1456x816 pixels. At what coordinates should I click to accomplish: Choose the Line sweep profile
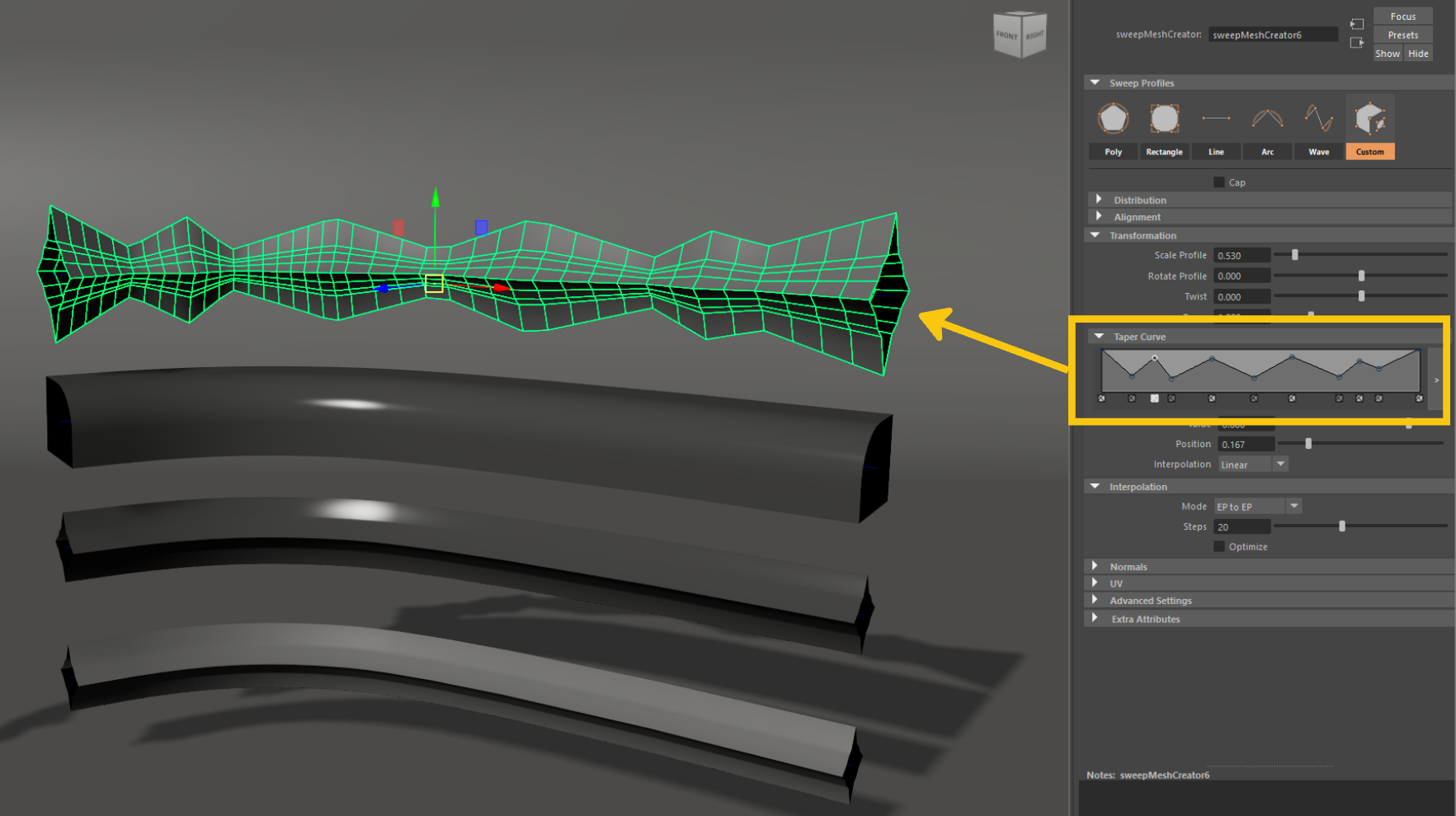(x=1216, y=120)
